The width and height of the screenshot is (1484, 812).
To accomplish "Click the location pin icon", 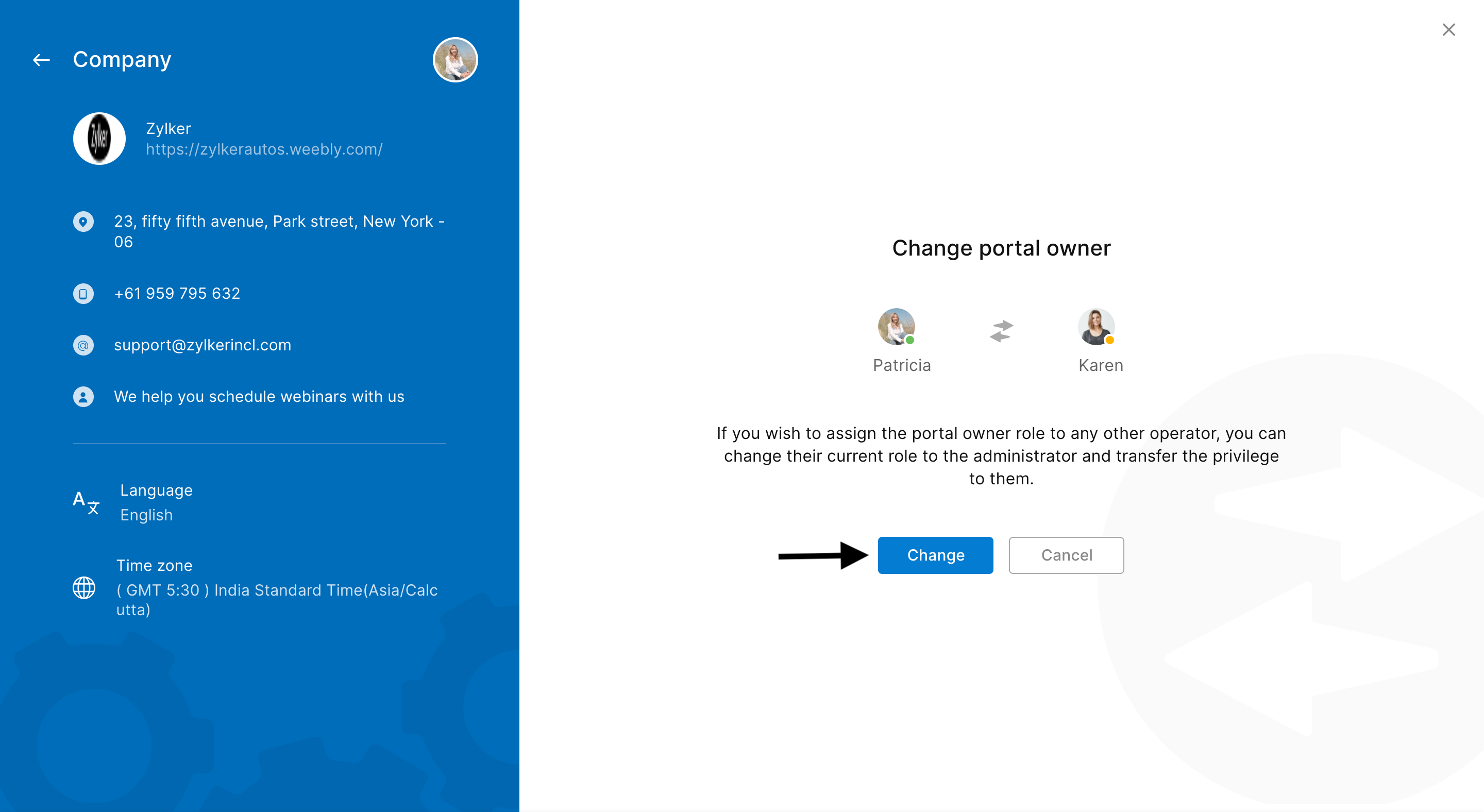I will pyautogui.click(x=83, y=222).
